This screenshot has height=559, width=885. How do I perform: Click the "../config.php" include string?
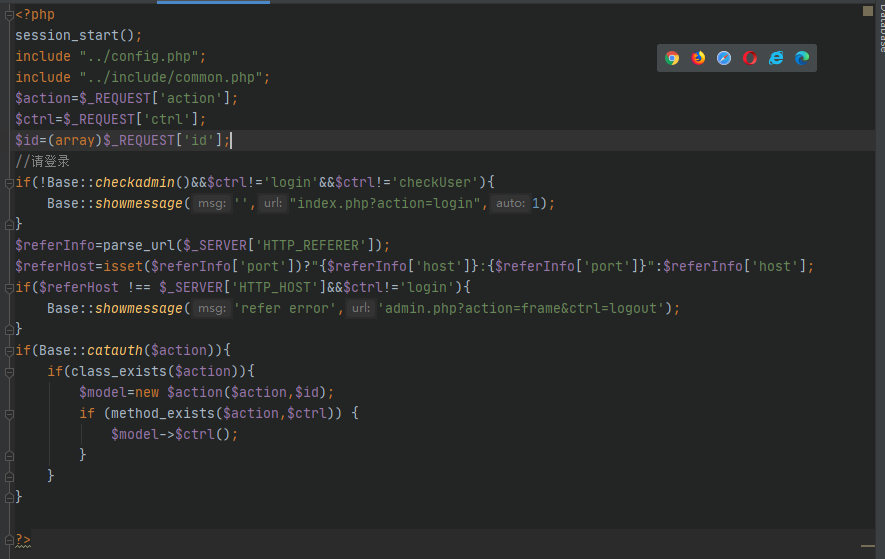pyautogui.click(x=138, y=56)
